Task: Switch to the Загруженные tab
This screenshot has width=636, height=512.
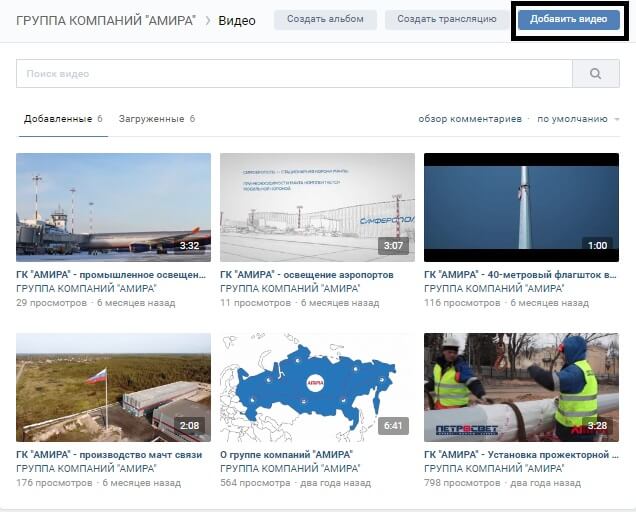Action: point(157,119)
